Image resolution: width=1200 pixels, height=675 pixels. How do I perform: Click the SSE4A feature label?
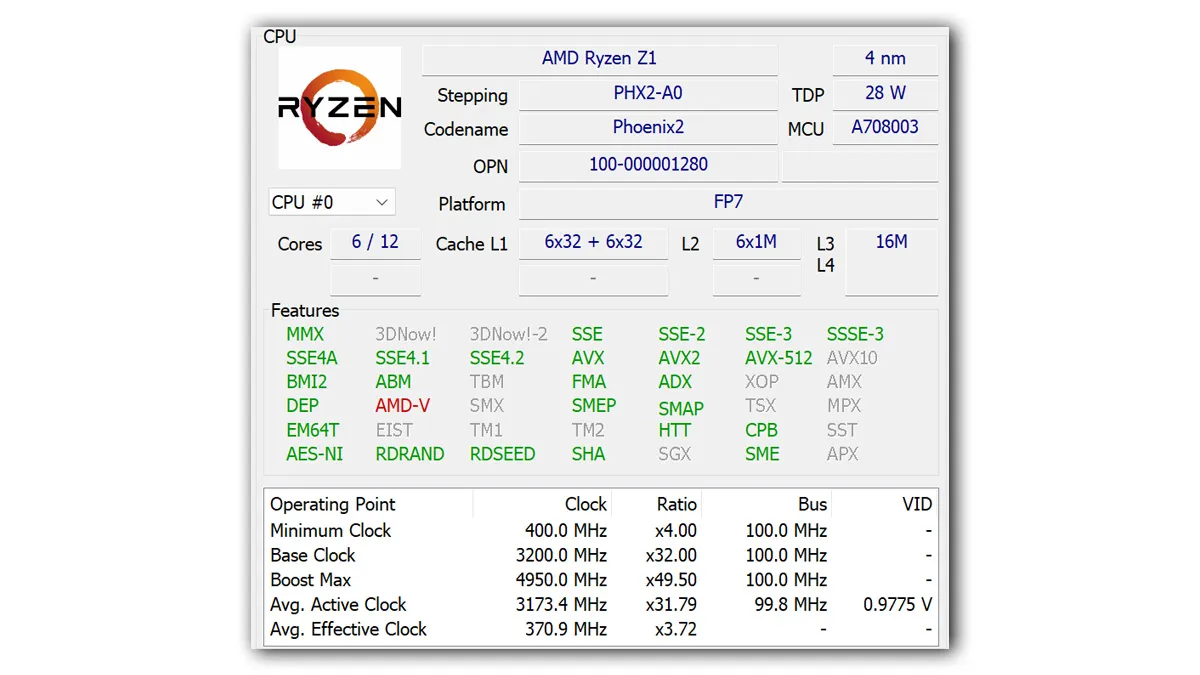point(312,358)
